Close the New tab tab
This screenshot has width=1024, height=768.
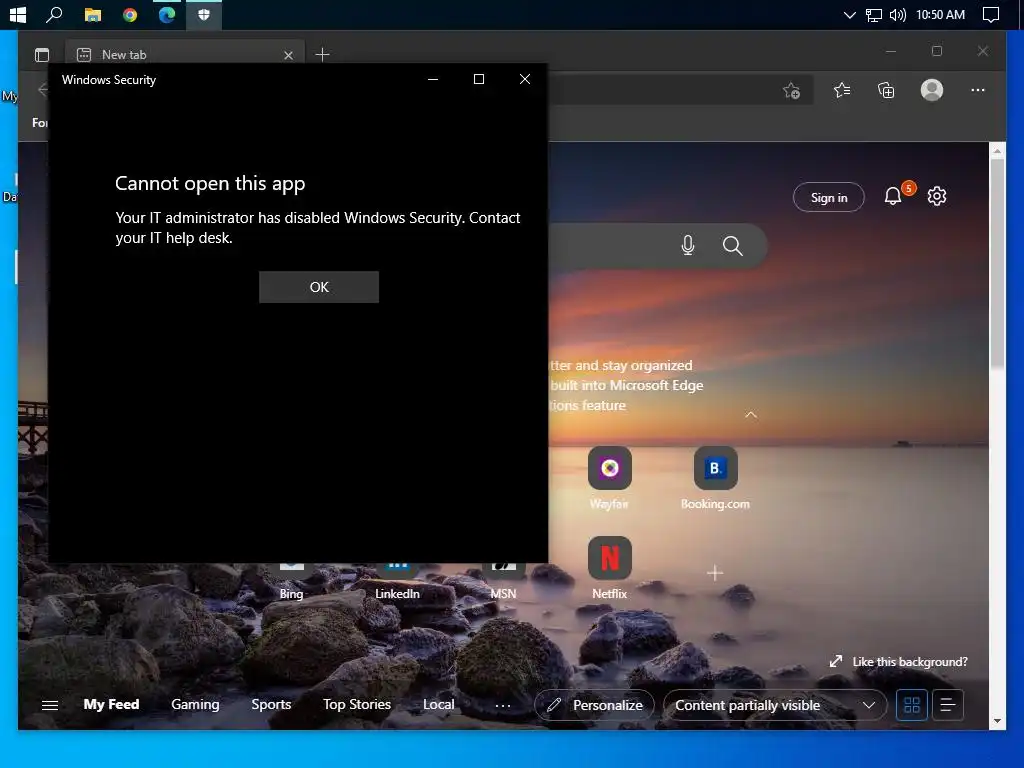pyautogui.click(x=288, y=56)
